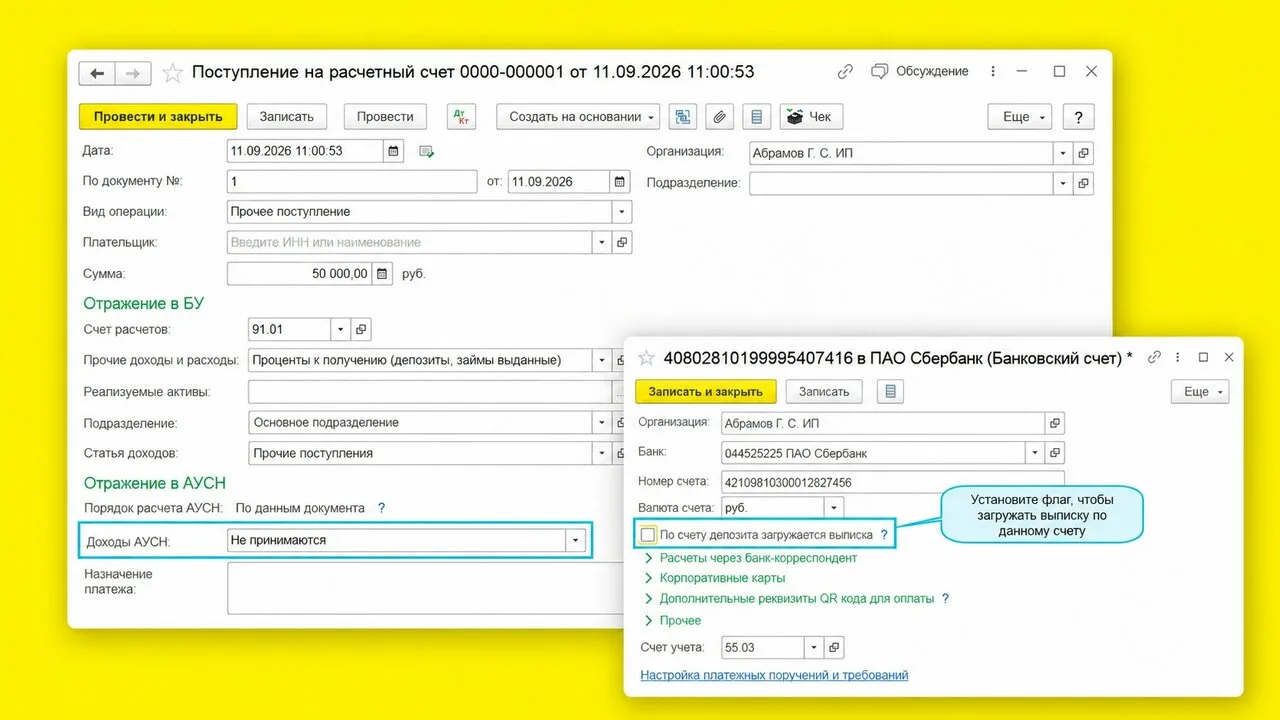The height and width of the screenshot is (720, 1280).
Task: Open the Еще menu in bank account window
Action: tap(1200, 392)
